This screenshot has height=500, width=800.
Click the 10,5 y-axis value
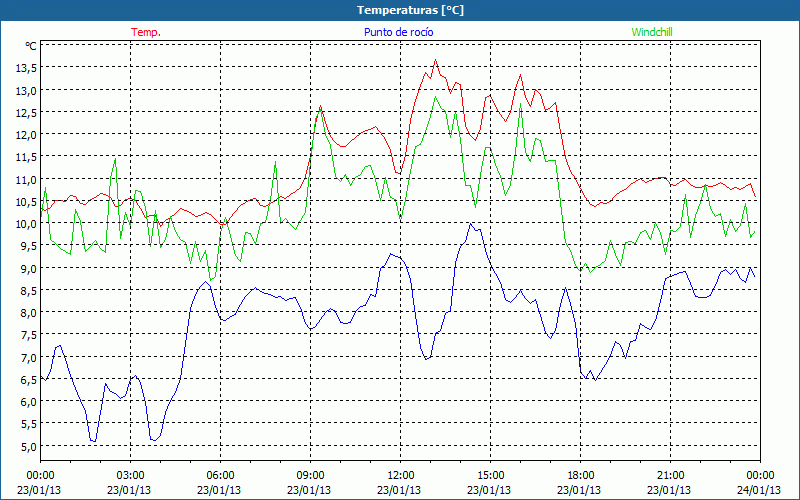coord(28,201)
